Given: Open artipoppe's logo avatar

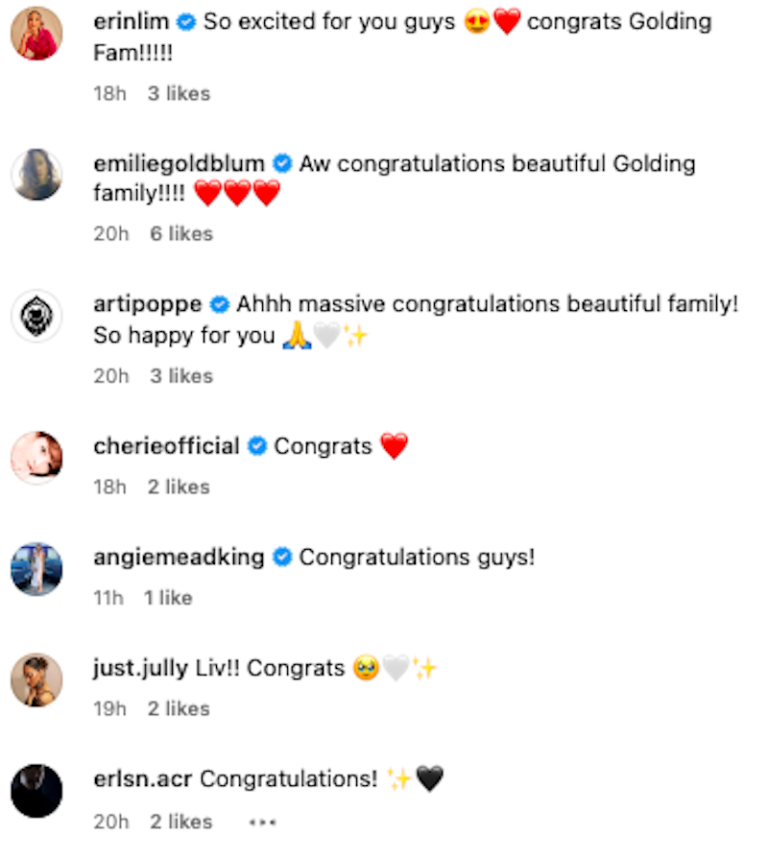Looking at the screenshot, I should point(37,316).
